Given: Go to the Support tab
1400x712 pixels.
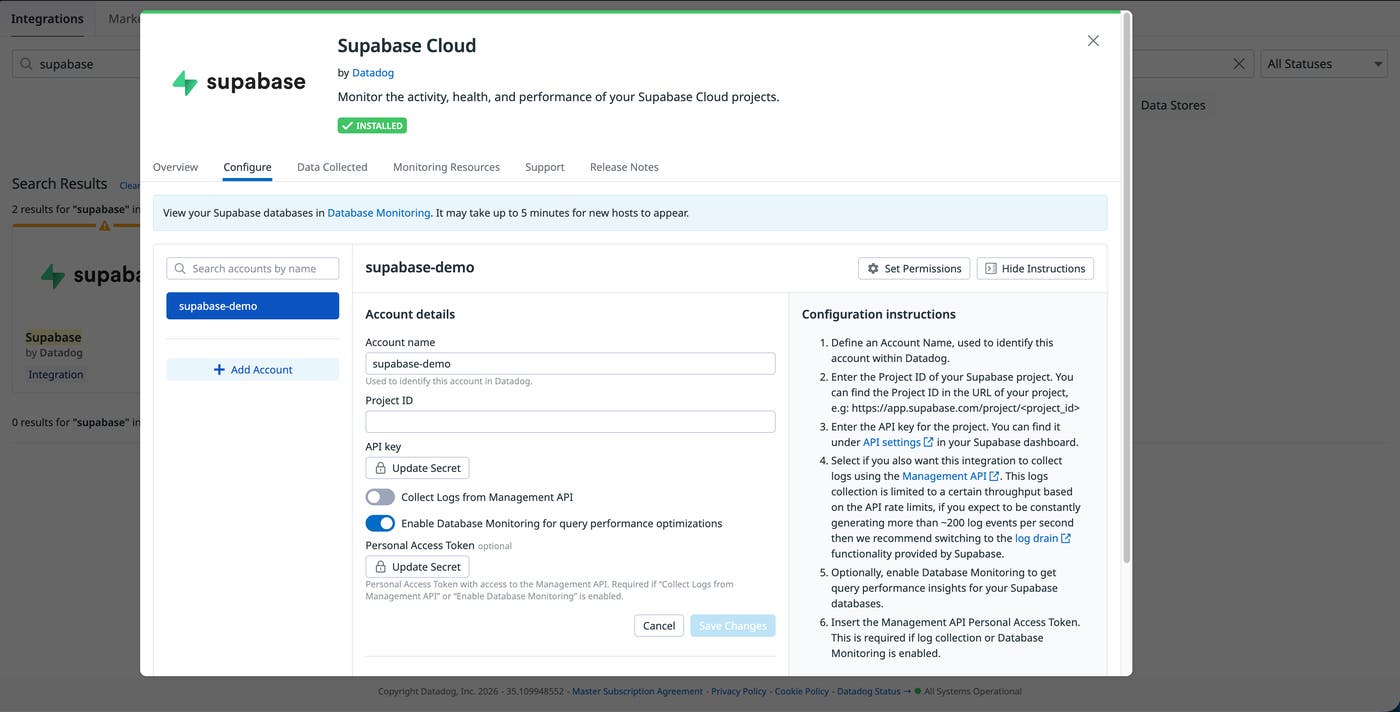Looking at the screenshot, I should 545,167.
